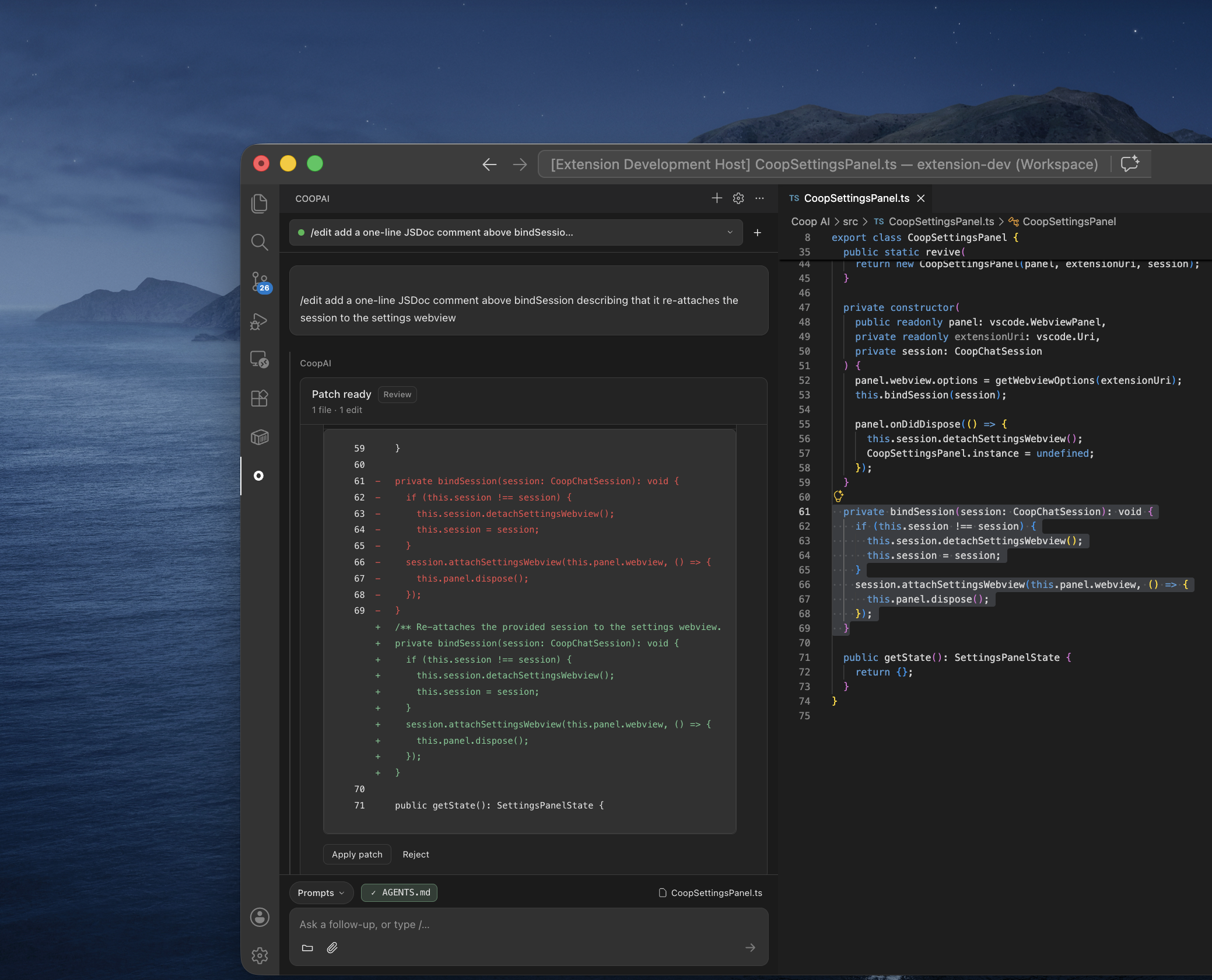This screenshot has width=1212, height=980.
Task: Click the Review button beside Patch ready
Action: click(397, 394)
